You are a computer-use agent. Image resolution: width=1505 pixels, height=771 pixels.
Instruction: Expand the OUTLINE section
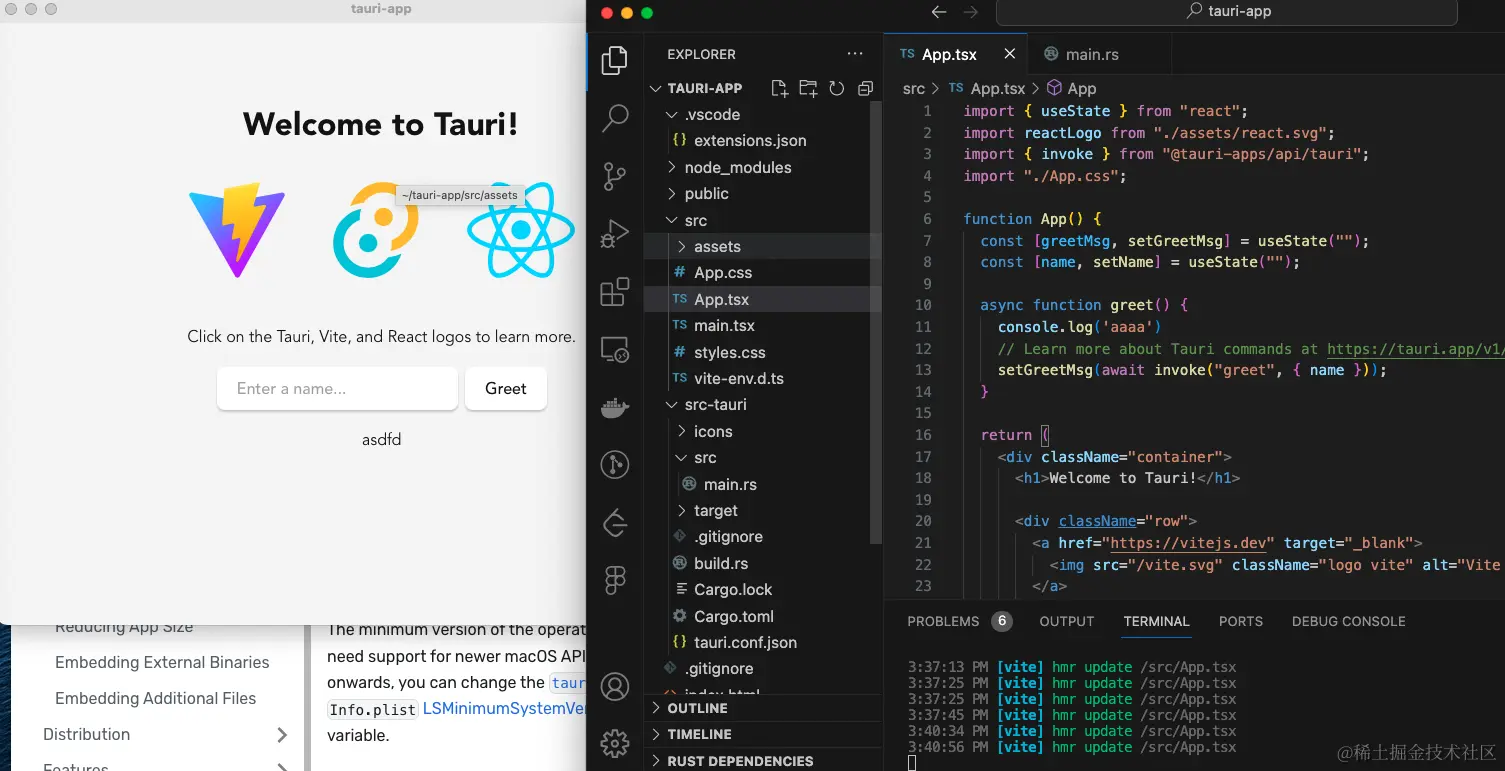(764, 708)
